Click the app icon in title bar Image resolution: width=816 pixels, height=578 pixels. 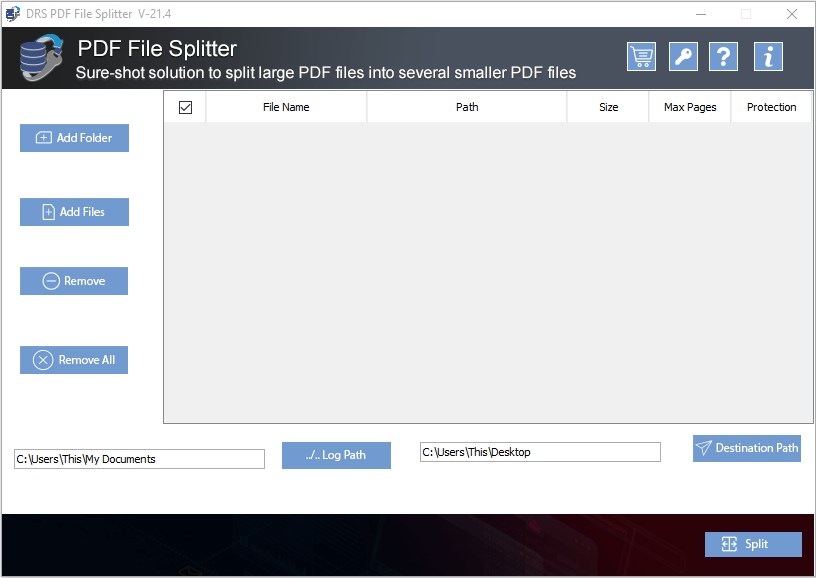(x=12, y=14)
